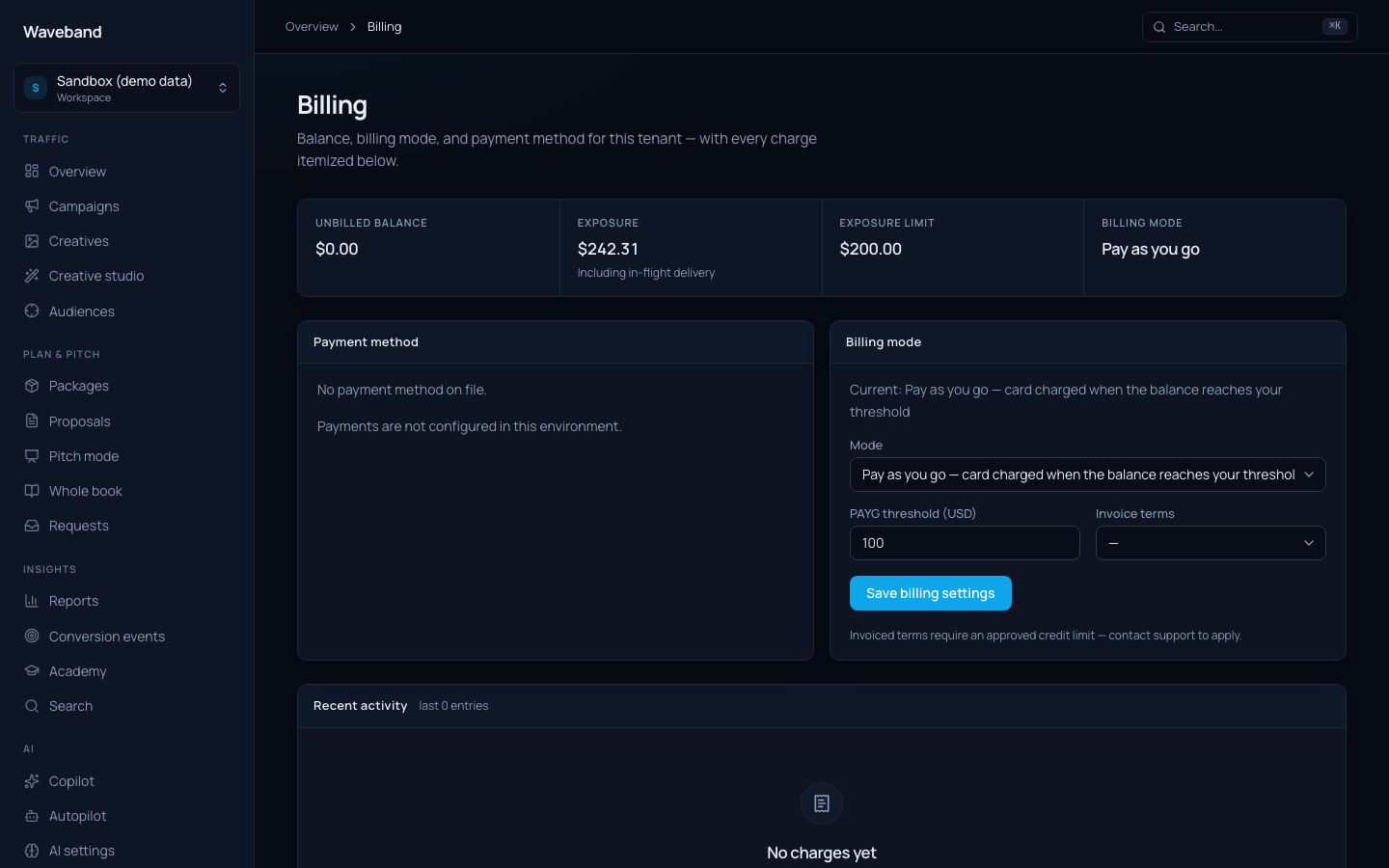Click the Recent activity heading
The image size is (1389, 868).
[360, 706]
